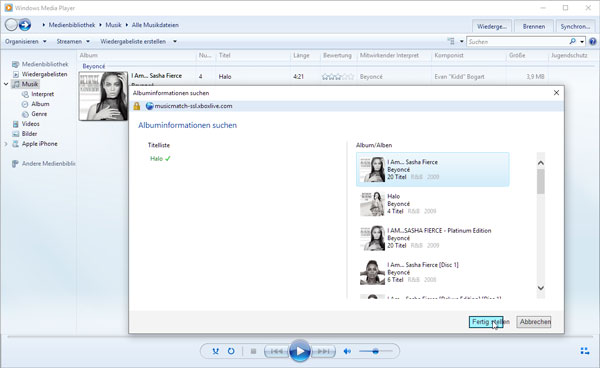Click into the Suchen search field
Image resolution: width=600 pixels, height=368 pixels.
coord(517,41)
